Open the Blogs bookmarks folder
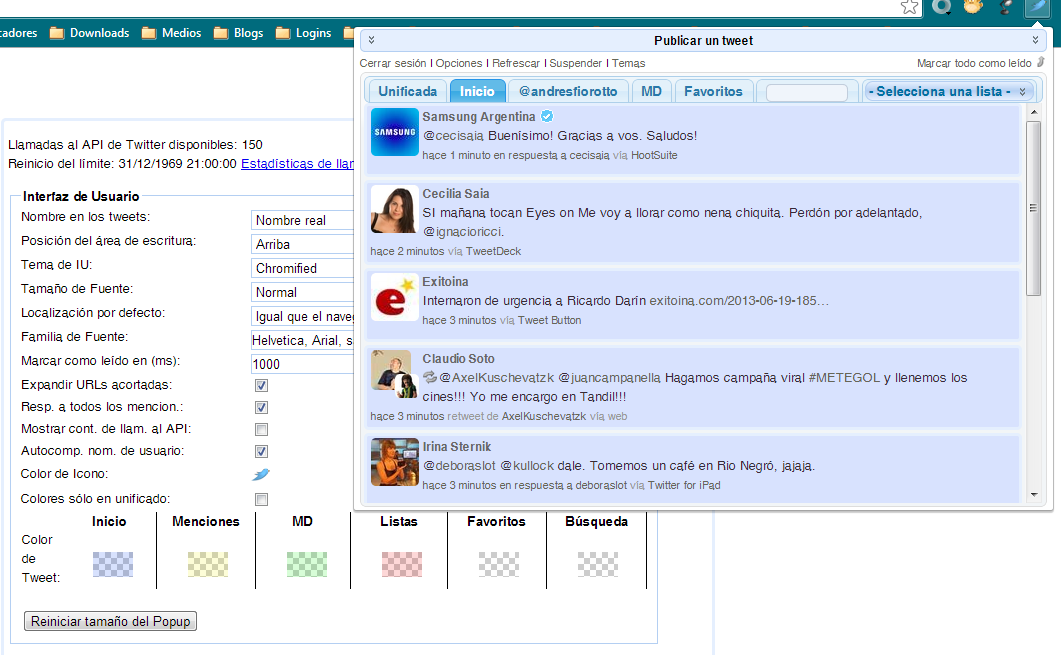The image size is (1061, 655). tap(238, 32)
